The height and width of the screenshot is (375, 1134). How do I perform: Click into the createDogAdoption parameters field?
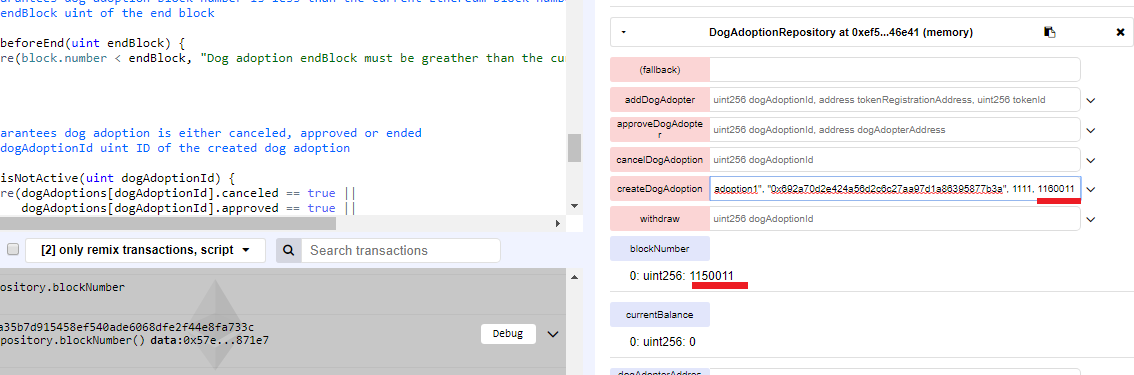pos(895,189)
